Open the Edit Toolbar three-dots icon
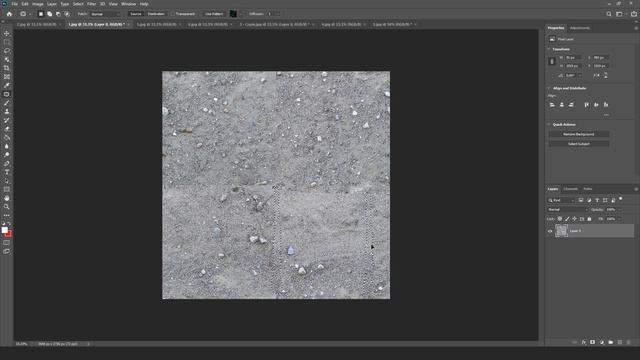Screen dimensions: 640x360 pos(7,215)
